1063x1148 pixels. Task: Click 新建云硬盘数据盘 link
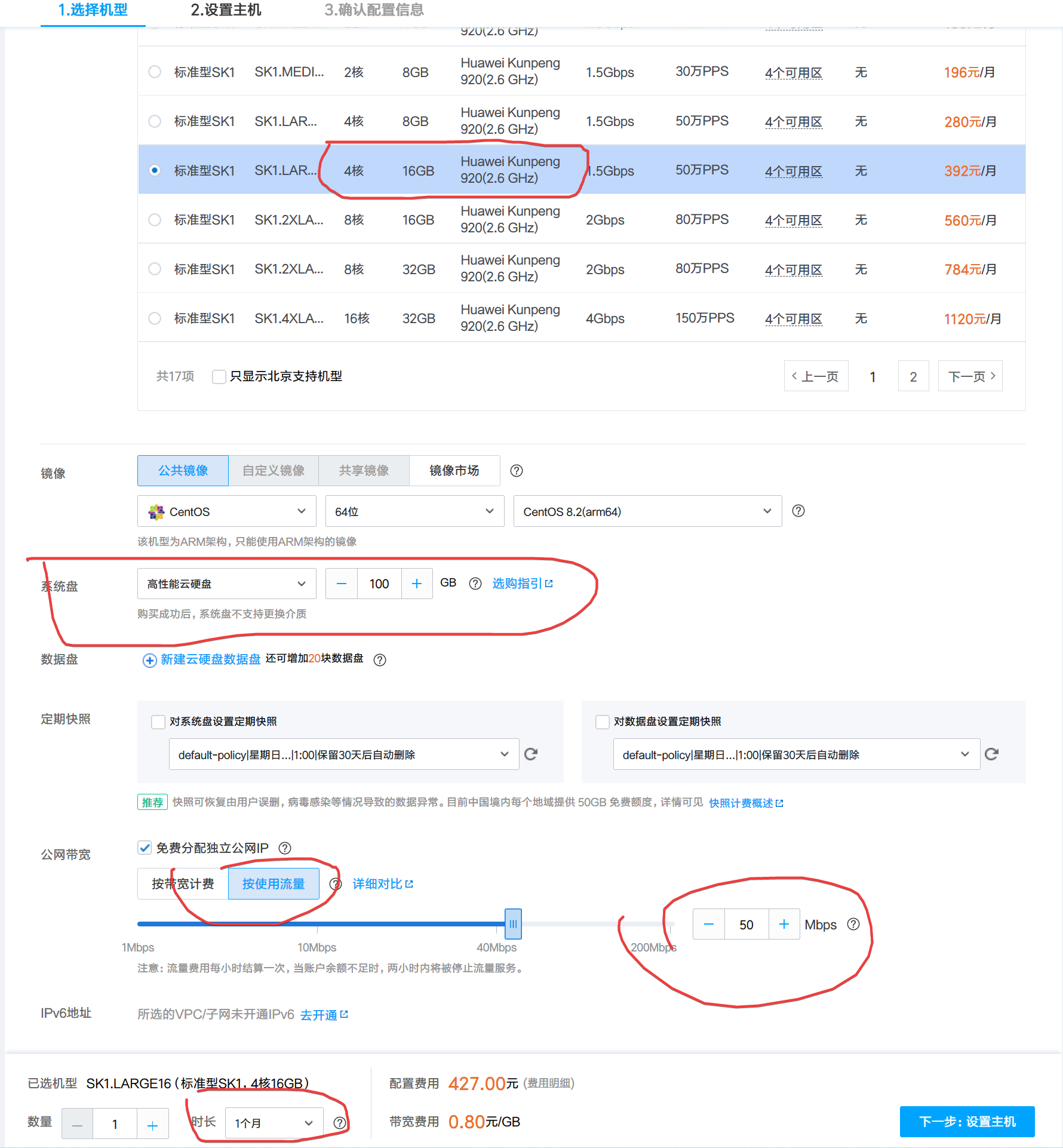210,659
